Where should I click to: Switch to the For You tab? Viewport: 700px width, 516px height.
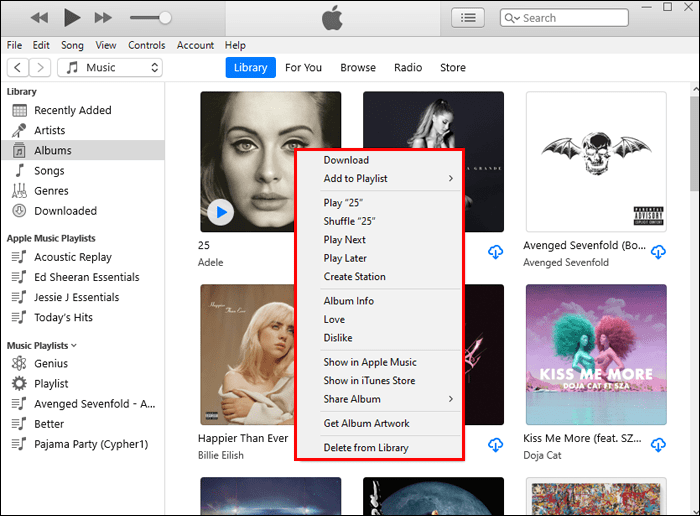303,67
